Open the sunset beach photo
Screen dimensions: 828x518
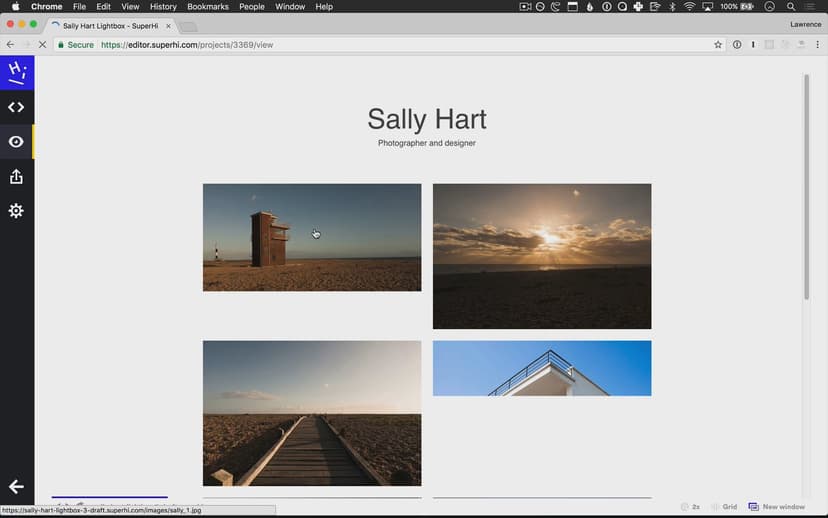coord(542,256)
